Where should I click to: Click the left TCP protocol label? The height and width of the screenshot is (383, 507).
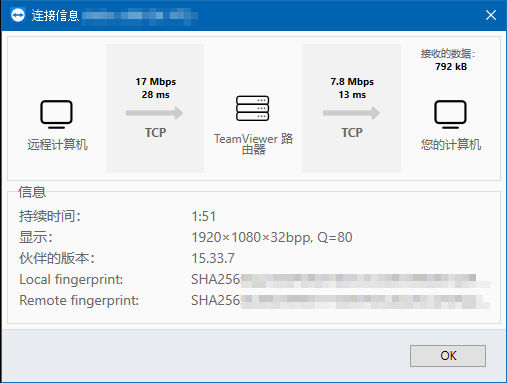pyautogui.click(x=155, y=133)
